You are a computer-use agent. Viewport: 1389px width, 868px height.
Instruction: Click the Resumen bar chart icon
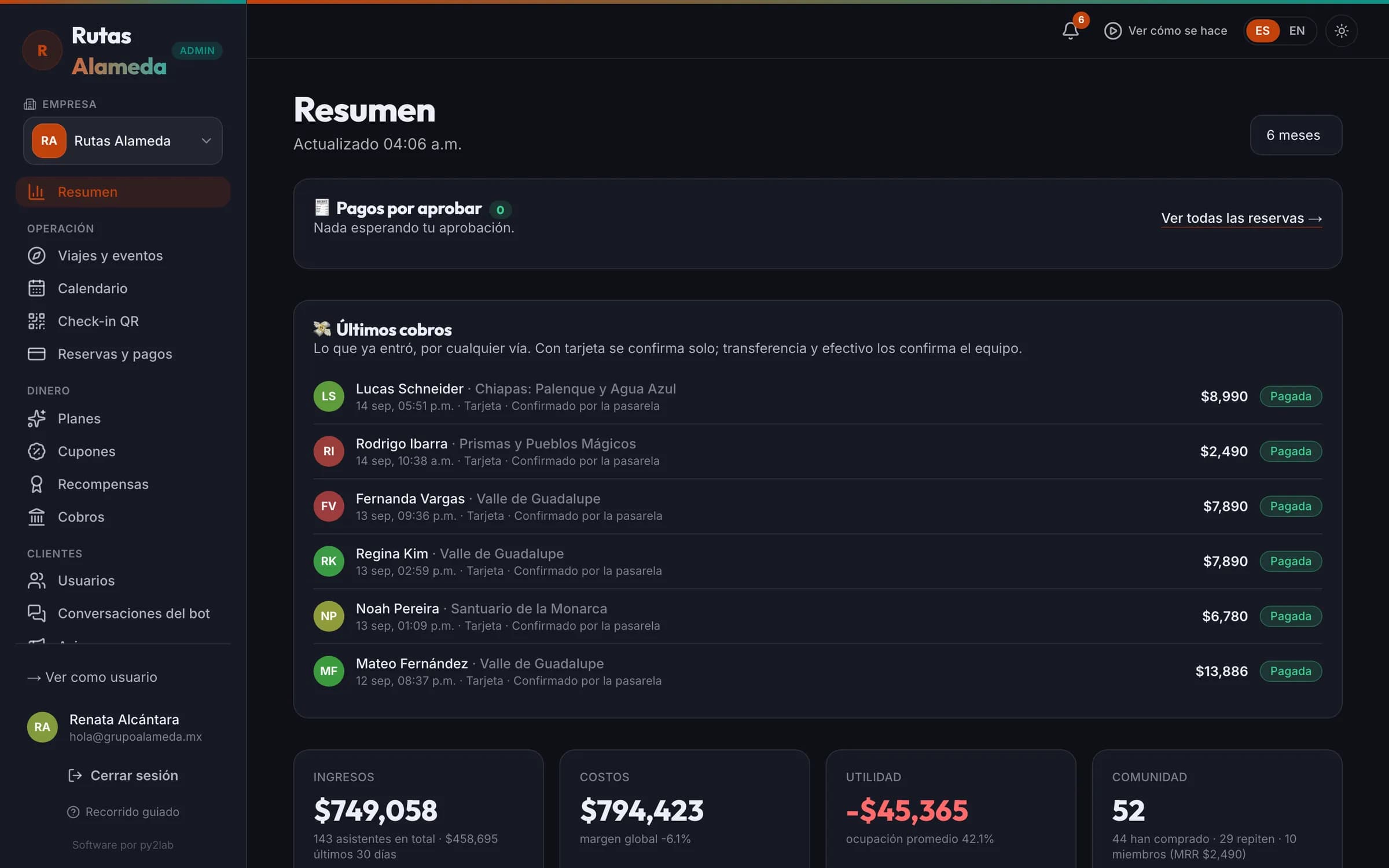click(x=36, y=192)
